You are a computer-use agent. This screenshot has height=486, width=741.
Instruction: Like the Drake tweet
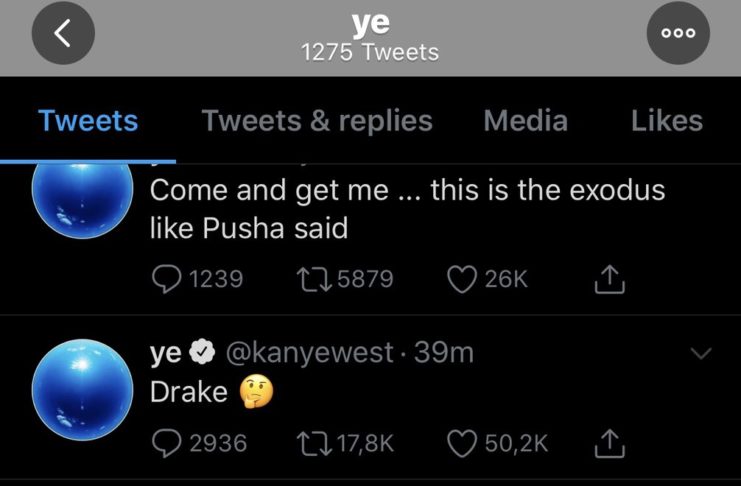pos(462,442)
